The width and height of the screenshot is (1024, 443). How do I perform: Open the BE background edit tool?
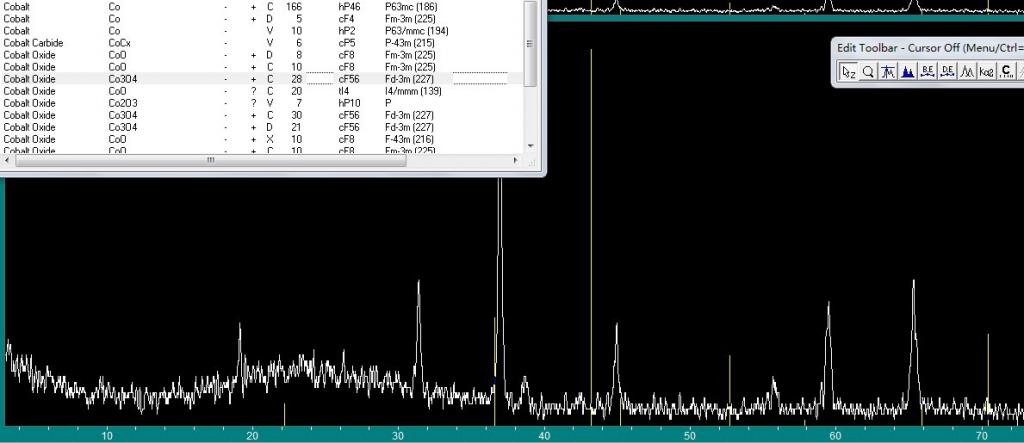[927, 71]
